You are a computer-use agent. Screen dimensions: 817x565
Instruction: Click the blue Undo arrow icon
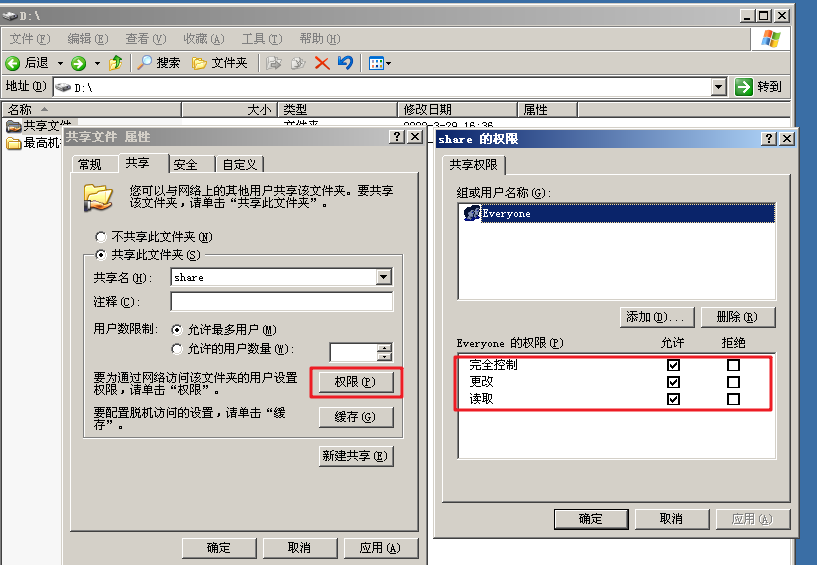(x=345, y=63)
